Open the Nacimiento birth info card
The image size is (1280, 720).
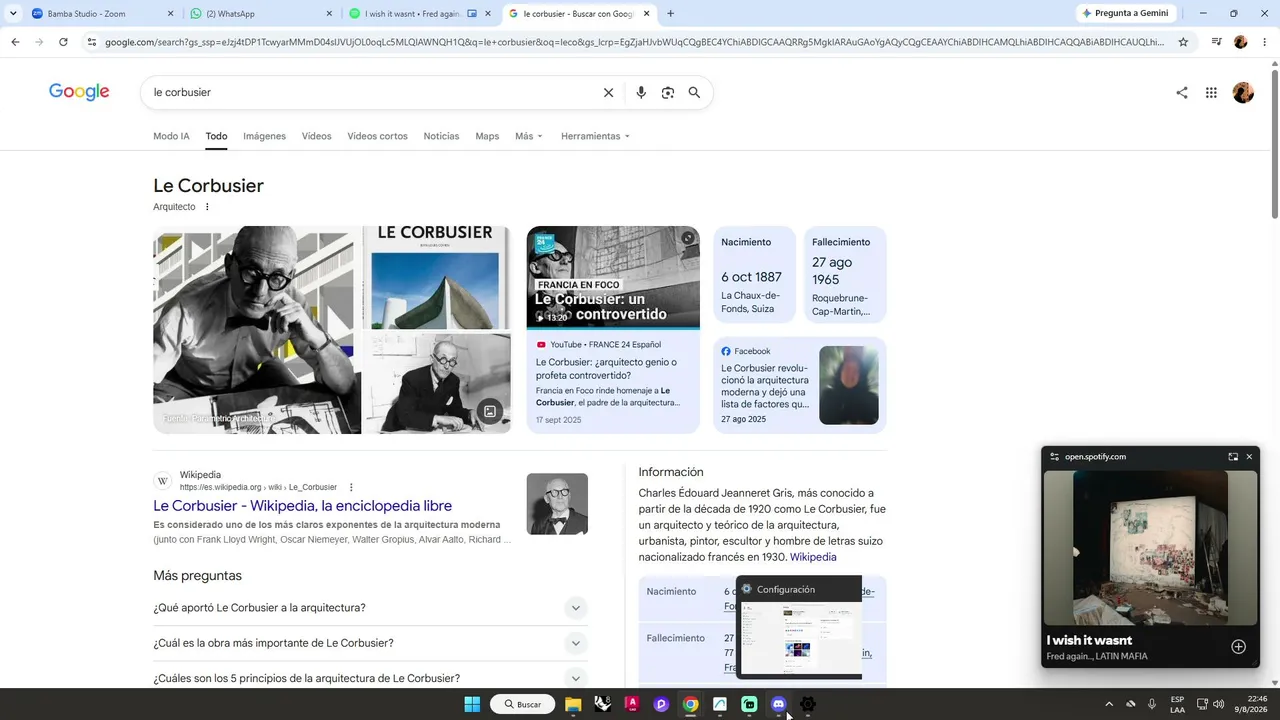(x=755, y=275)
